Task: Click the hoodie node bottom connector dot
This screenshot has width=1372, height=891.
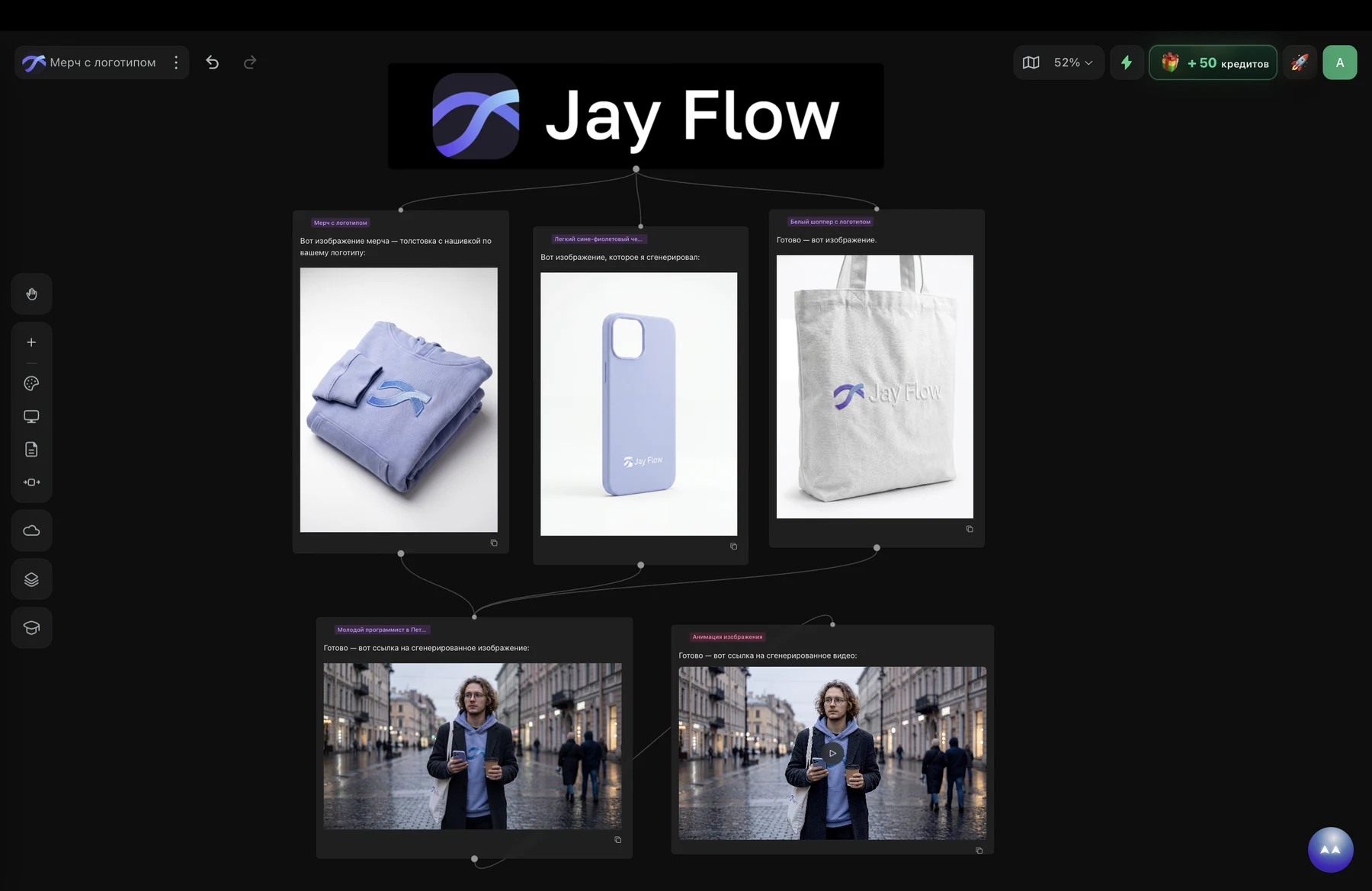Action: pos(401,553)
